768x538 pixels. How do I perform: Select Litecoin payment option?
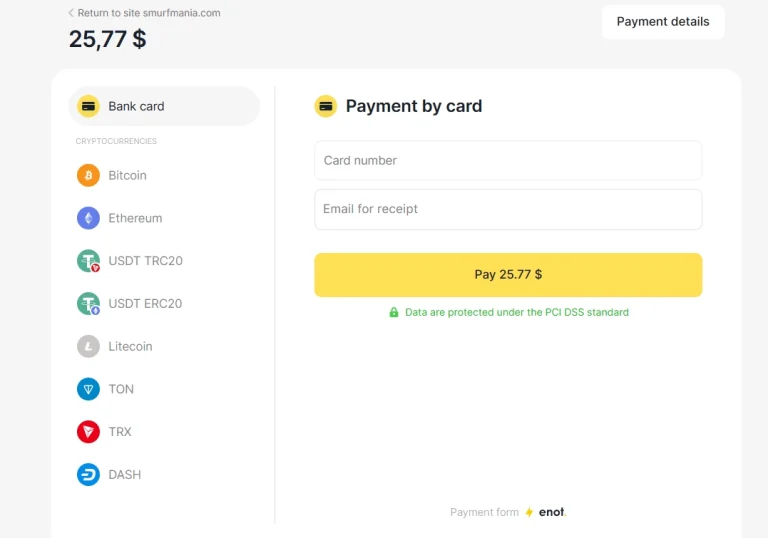point(130,346)
